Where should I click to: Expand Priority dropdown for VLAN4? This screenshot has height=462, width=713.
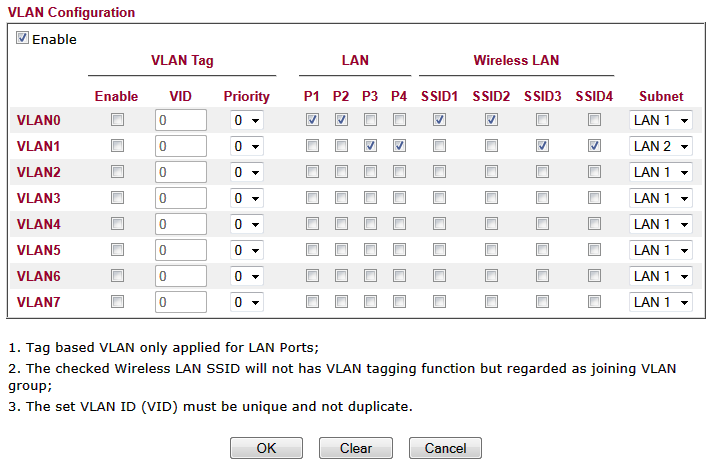click(246, 224)
